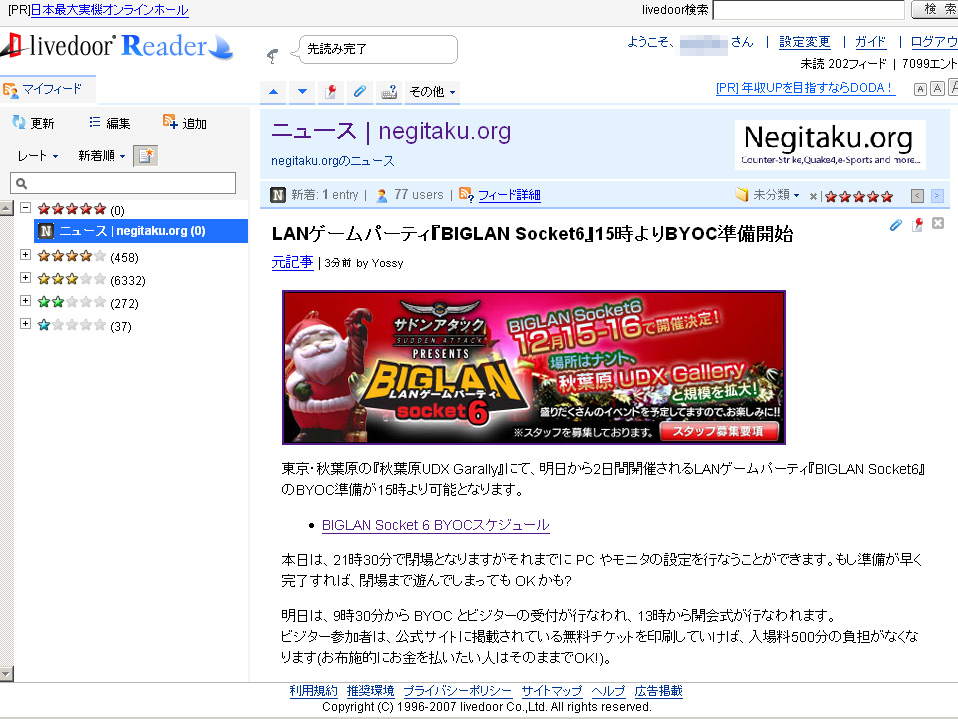Screen dimensions: 958x719
Task: Open the マイフィード tab
Action: click(48, 89)
